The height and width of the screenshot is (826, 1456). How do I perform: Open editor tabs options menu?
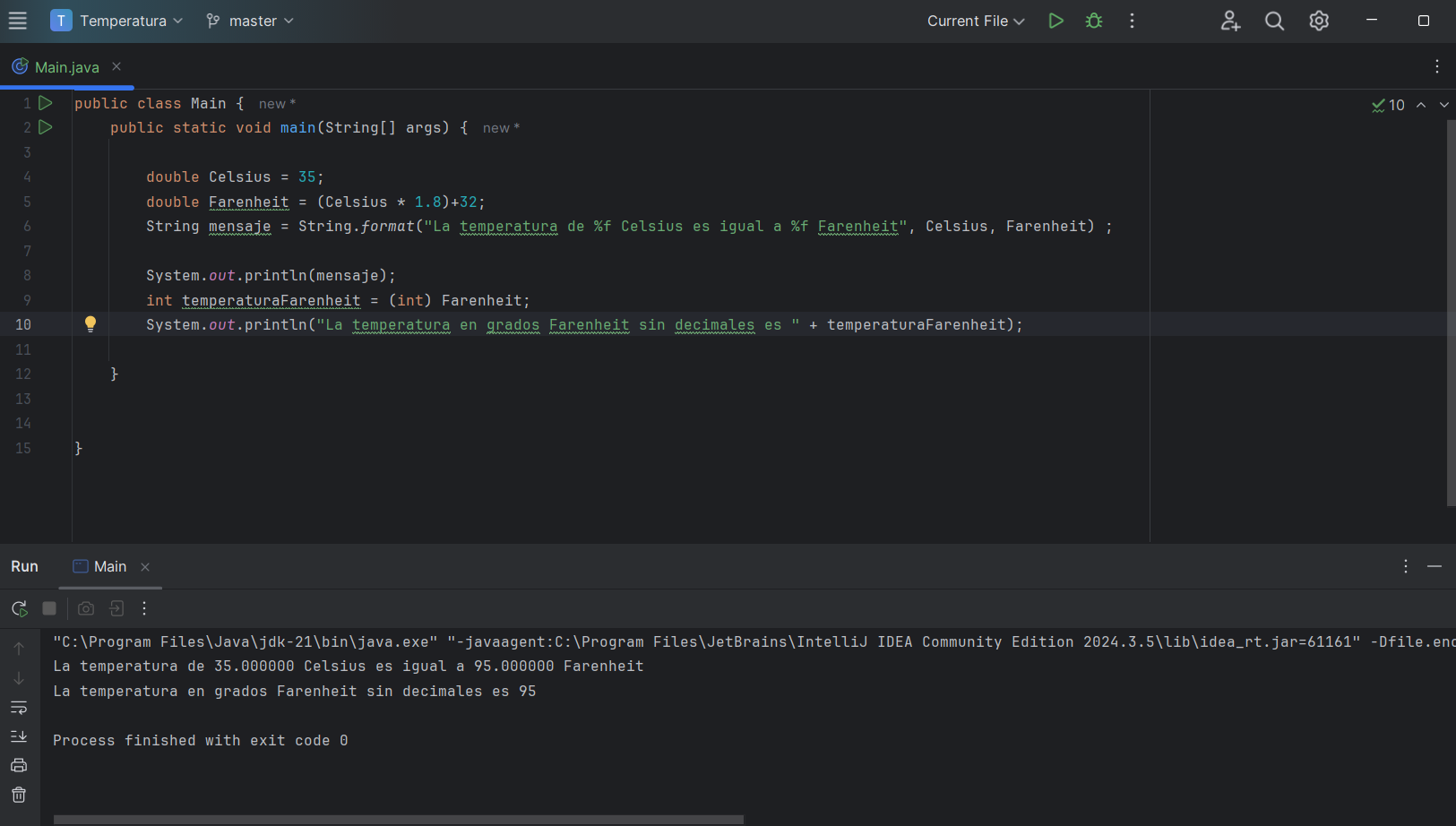(x=1437, y=66)
